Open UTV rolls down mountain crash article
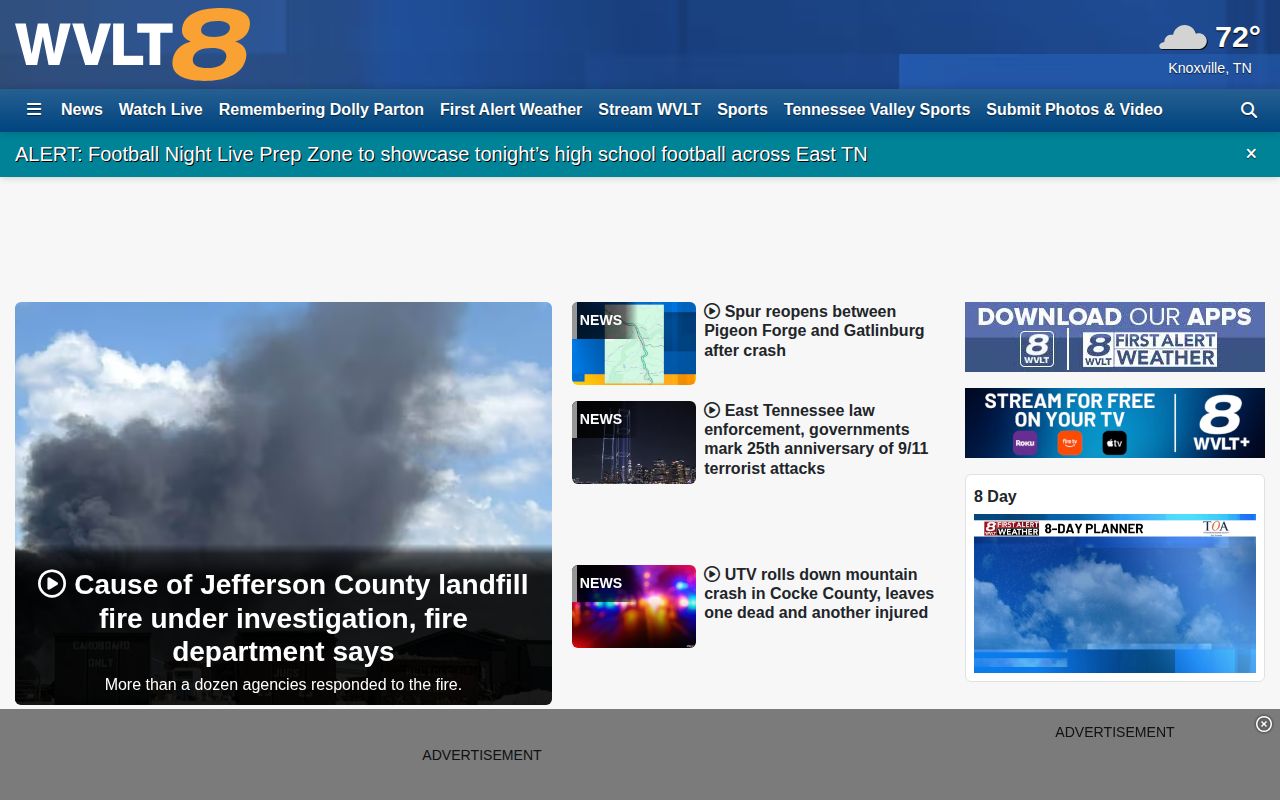The image size is (1280, 800). 819,594
